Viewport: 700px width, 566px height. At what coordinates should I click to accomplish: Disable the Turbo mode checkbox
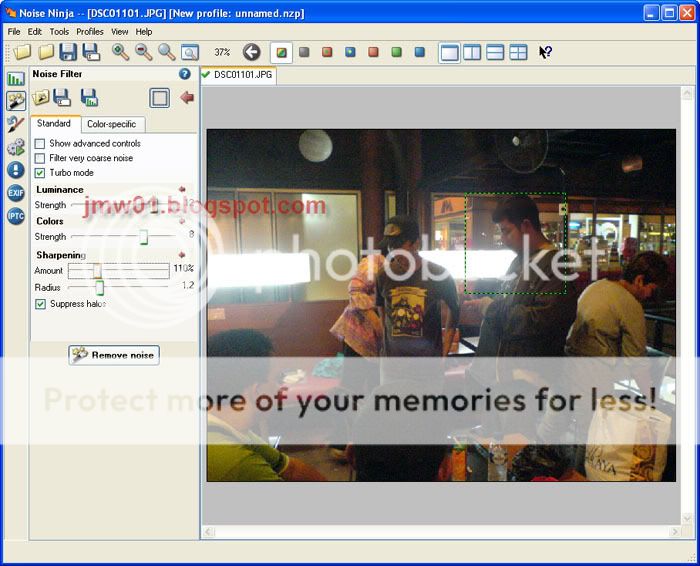pos(40,172)
